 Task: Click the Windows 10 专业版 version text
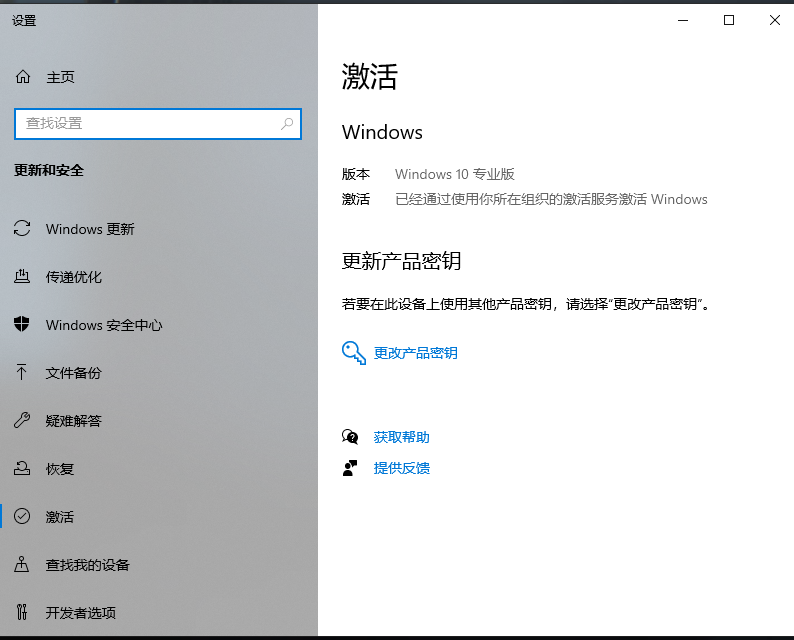(x=455, y=174)
